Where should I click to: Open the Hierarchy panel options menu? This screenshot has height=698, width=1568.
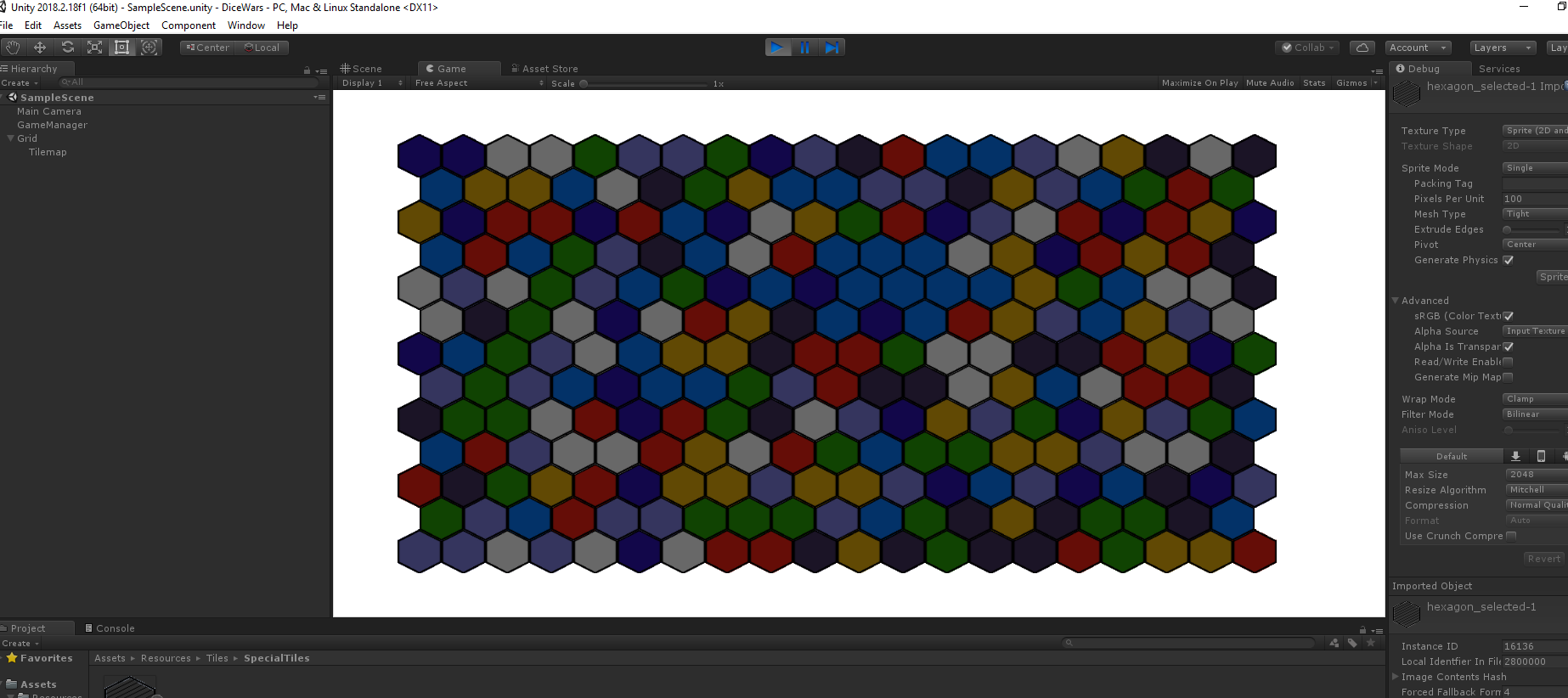(x=321, y=70)
